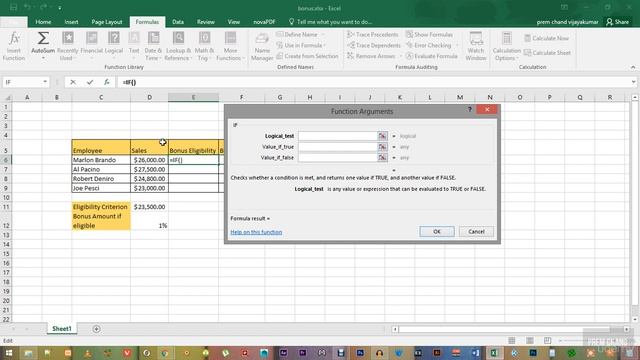Click Use in Formula option

coord(302,45)
